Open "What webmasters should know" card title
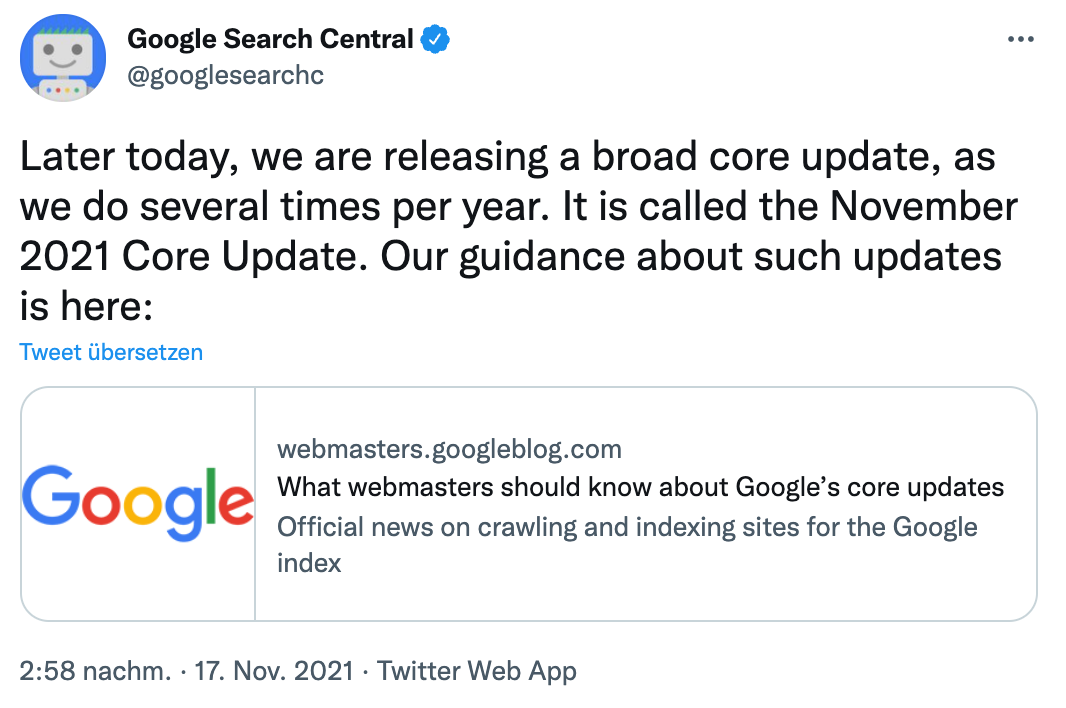The width and height of the screenshot is (1066, 708). (640, 487)
